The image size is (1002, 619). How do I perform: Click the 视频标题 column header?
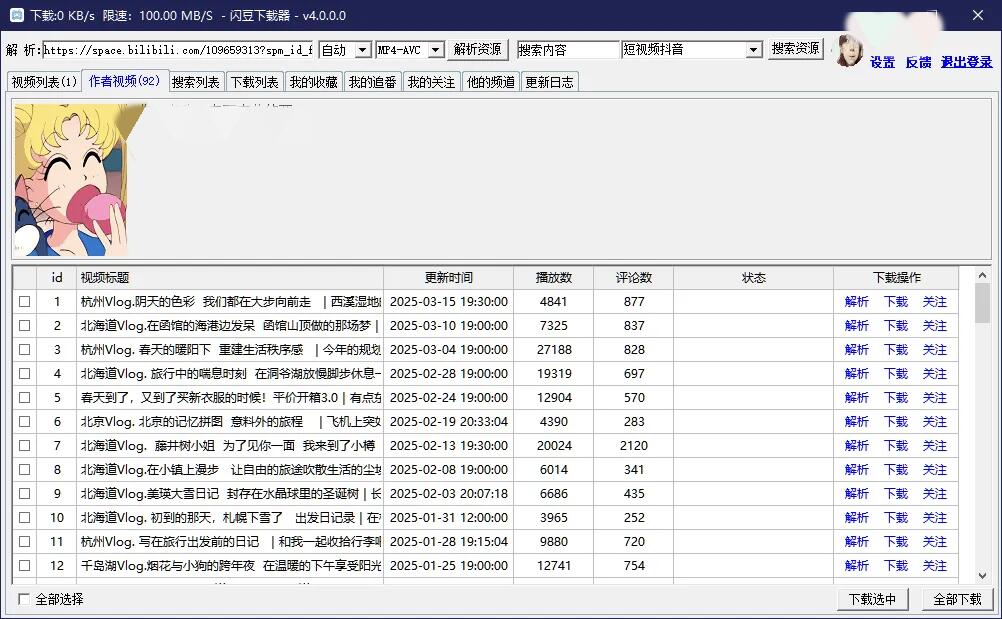click(229, 277)
